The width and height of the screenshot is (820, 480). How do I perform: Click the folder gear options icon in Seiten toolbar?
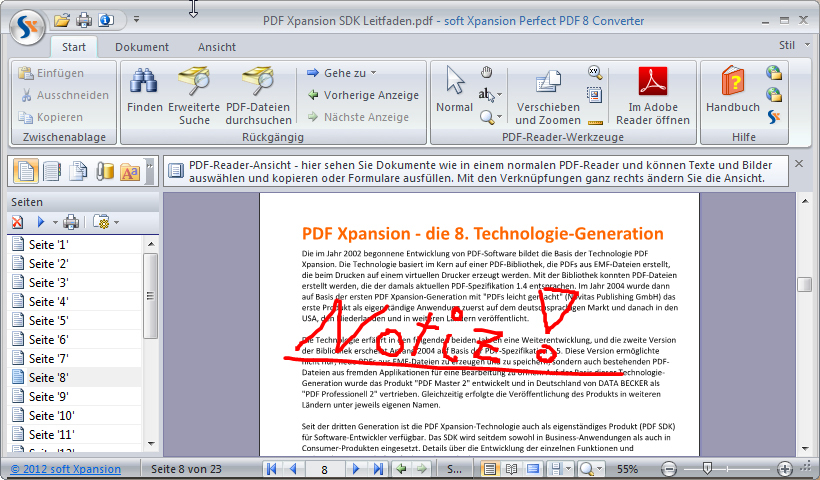point(100,222)
